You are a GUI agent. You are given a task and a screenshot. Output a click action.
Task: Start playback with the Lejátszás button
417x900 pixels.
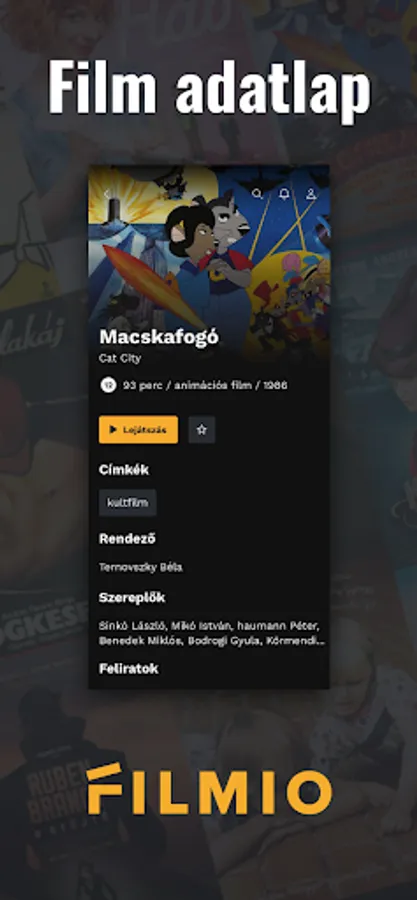tap(138, 430)
